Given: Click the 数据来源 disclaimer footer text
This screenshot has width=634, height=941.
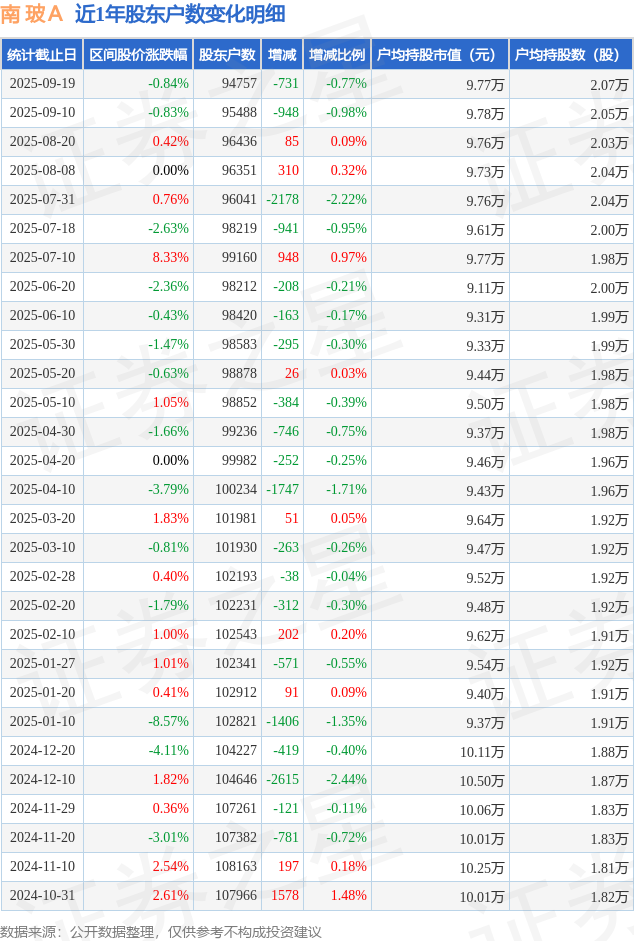Looking at the screenshot, I should [161, 931].
